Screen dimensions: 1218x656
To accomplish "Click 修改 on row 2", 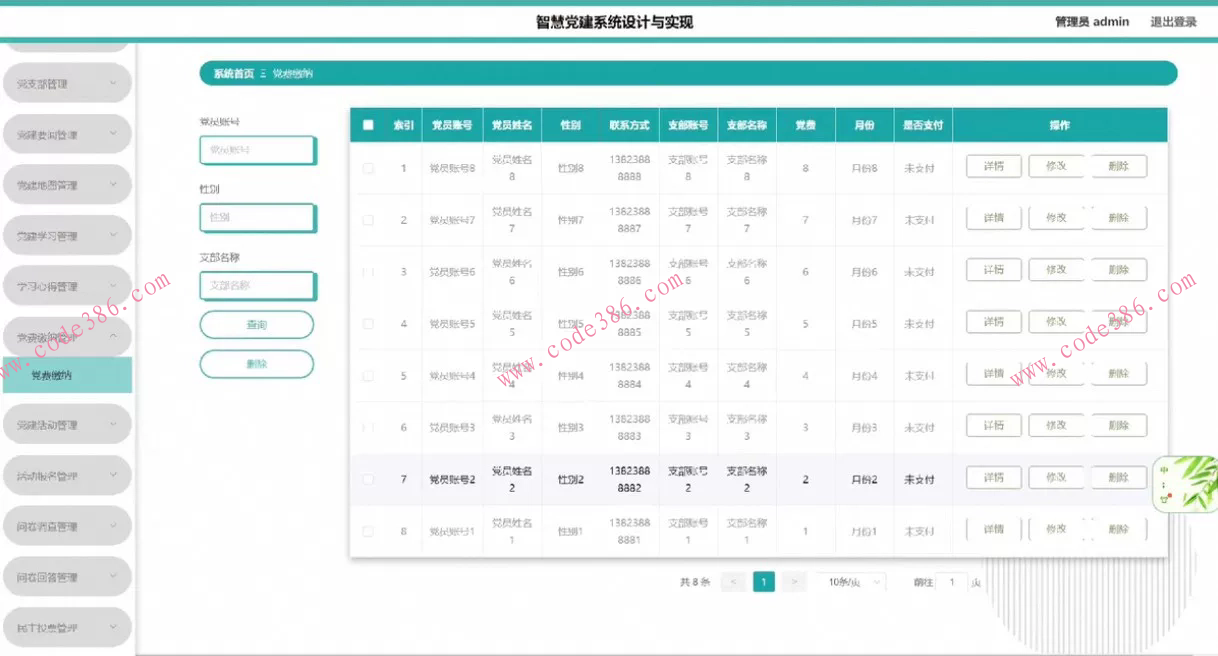I will point(1056,217).
